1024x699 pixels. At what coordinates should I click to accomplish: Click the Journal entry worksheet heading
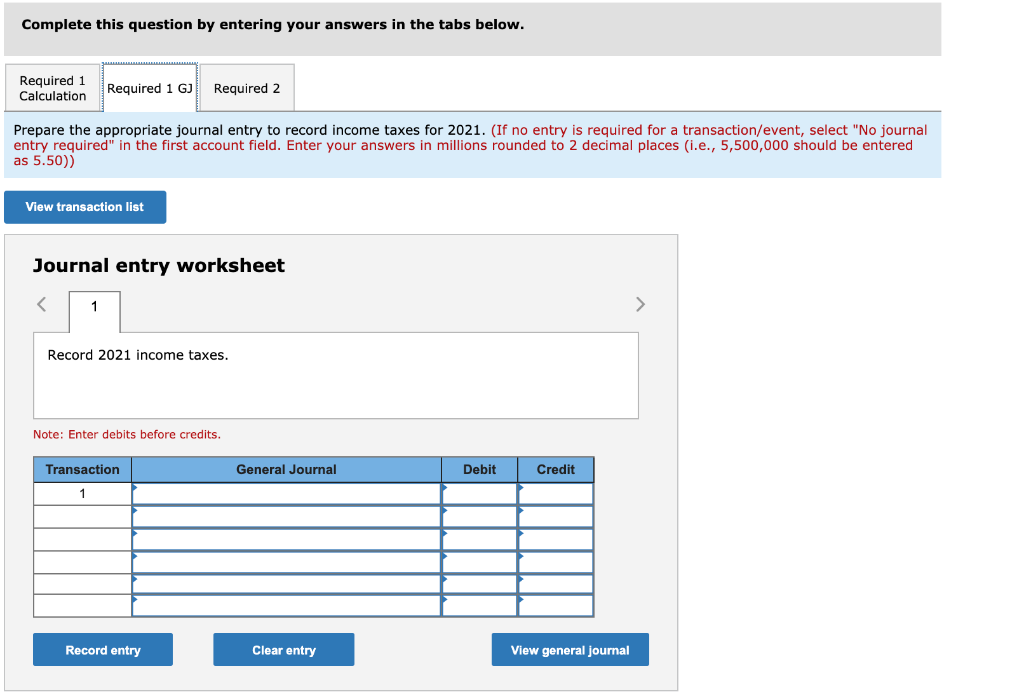tap(159, 265)
